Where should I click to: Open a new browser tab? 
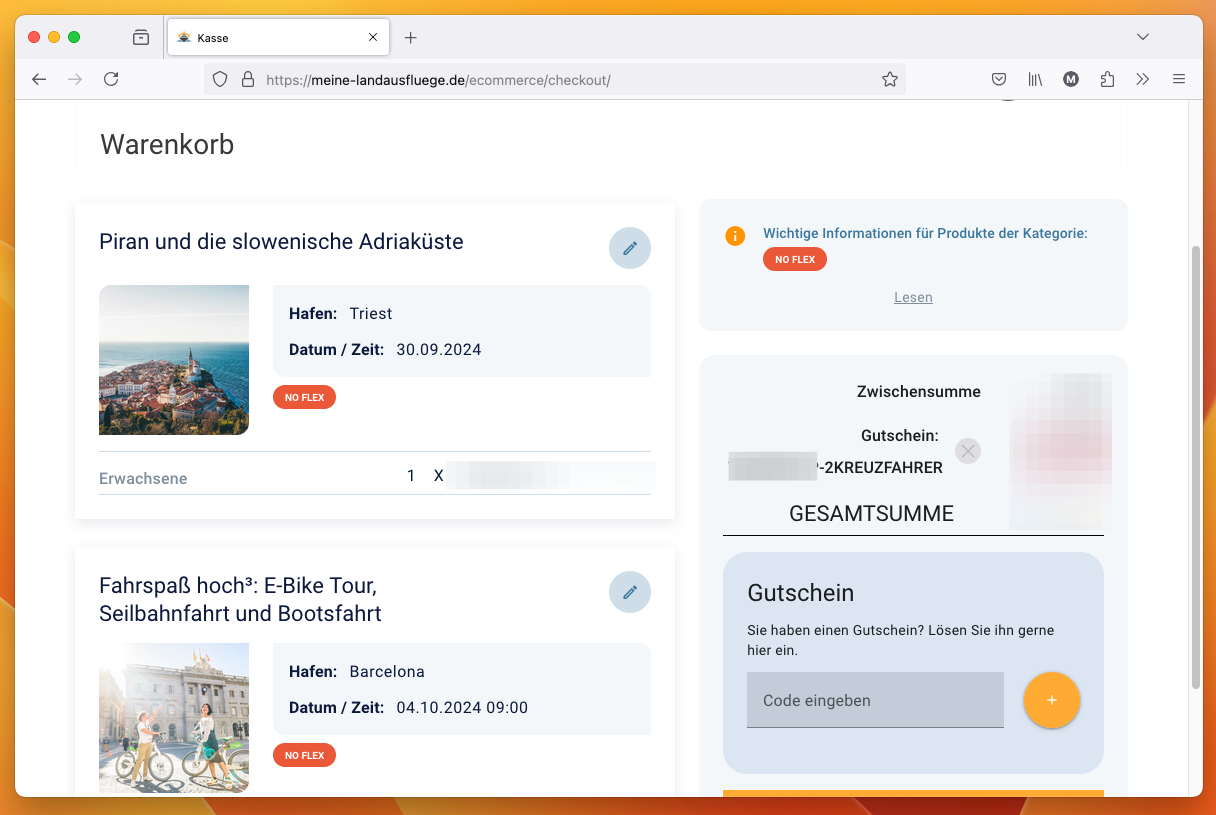pos(410,38)
